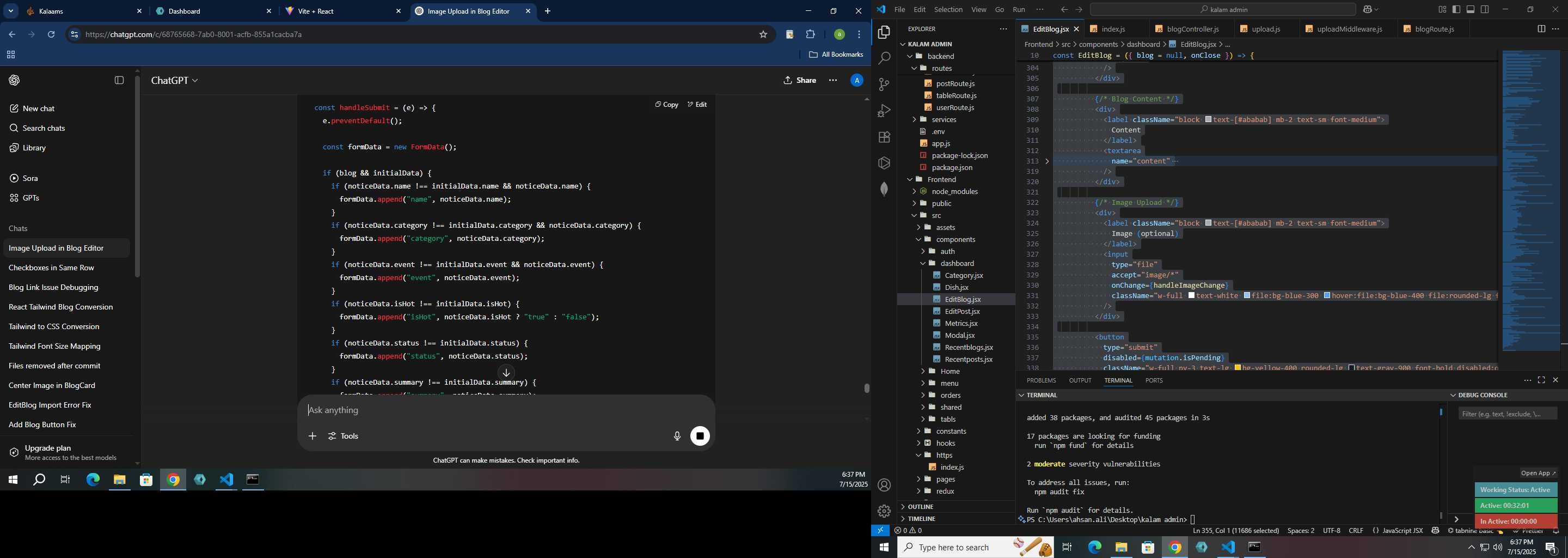Screen dimensions: 1568x558
Task: Reload the ChatGPT page
Action: (x=51, y=35)
